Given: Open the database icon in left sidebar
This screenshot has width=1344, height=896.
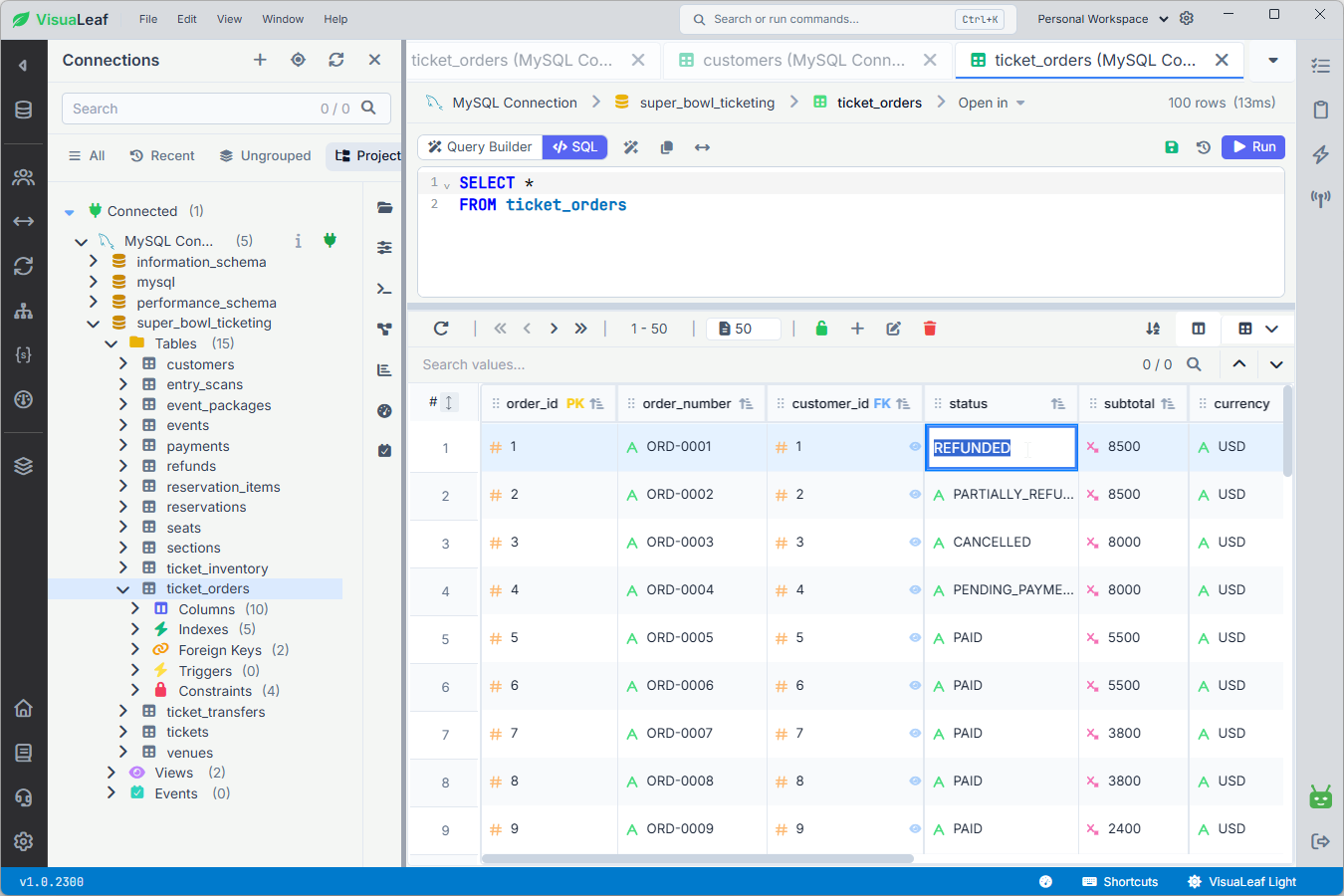Looking at the screenshot, I should (24, 110).
